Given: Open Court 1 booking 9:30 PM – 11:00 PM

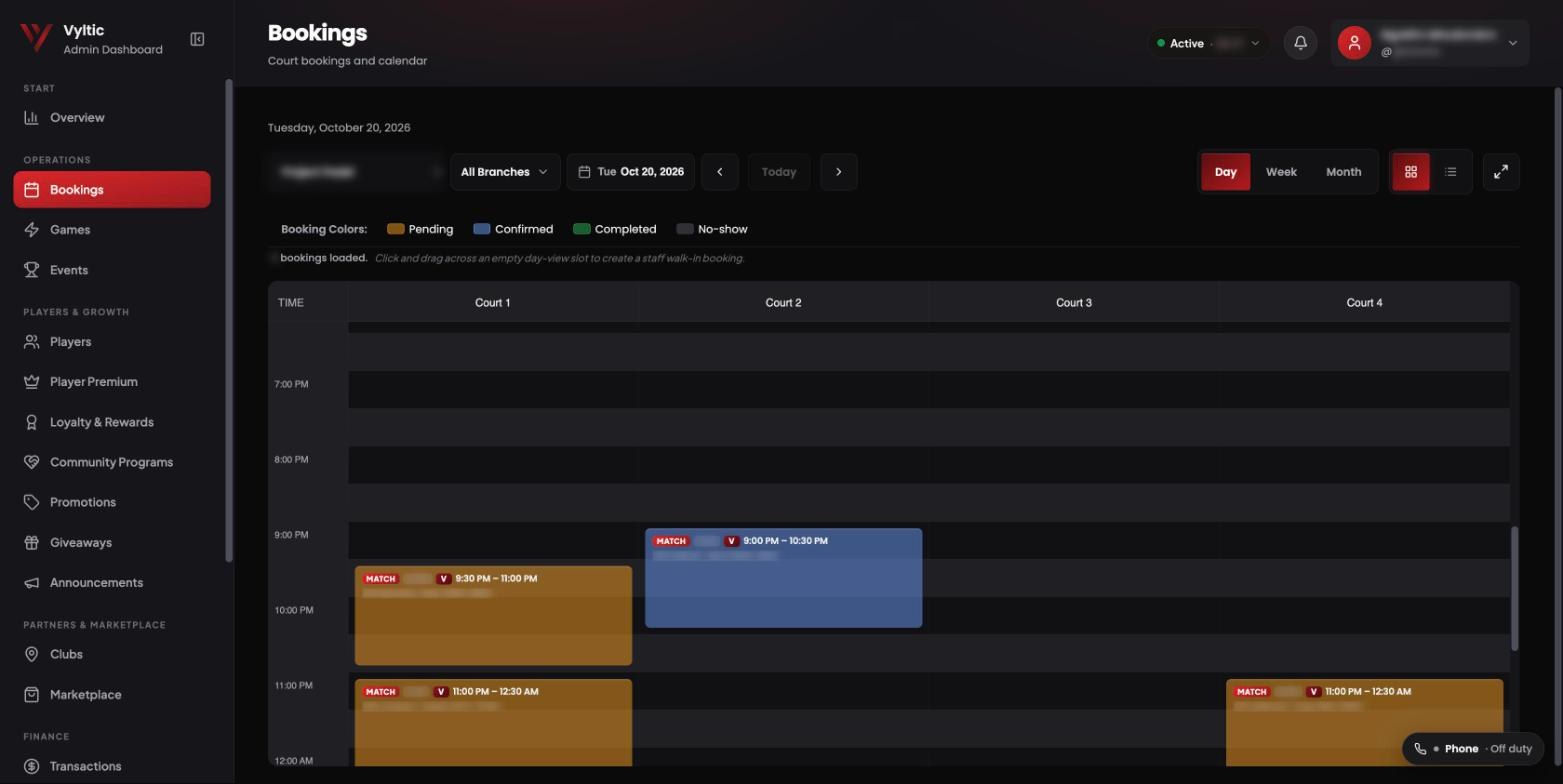Looking at the screenshot, I should 493,616.
